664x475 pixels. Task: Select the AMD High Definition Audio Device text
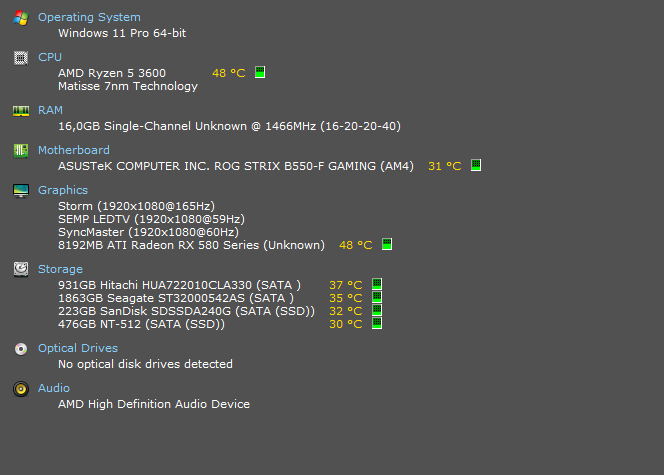pos(154,404)
